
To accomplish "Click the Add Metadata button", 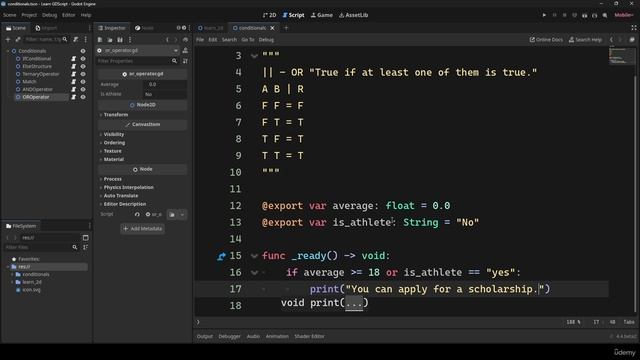I will [142, 229].
